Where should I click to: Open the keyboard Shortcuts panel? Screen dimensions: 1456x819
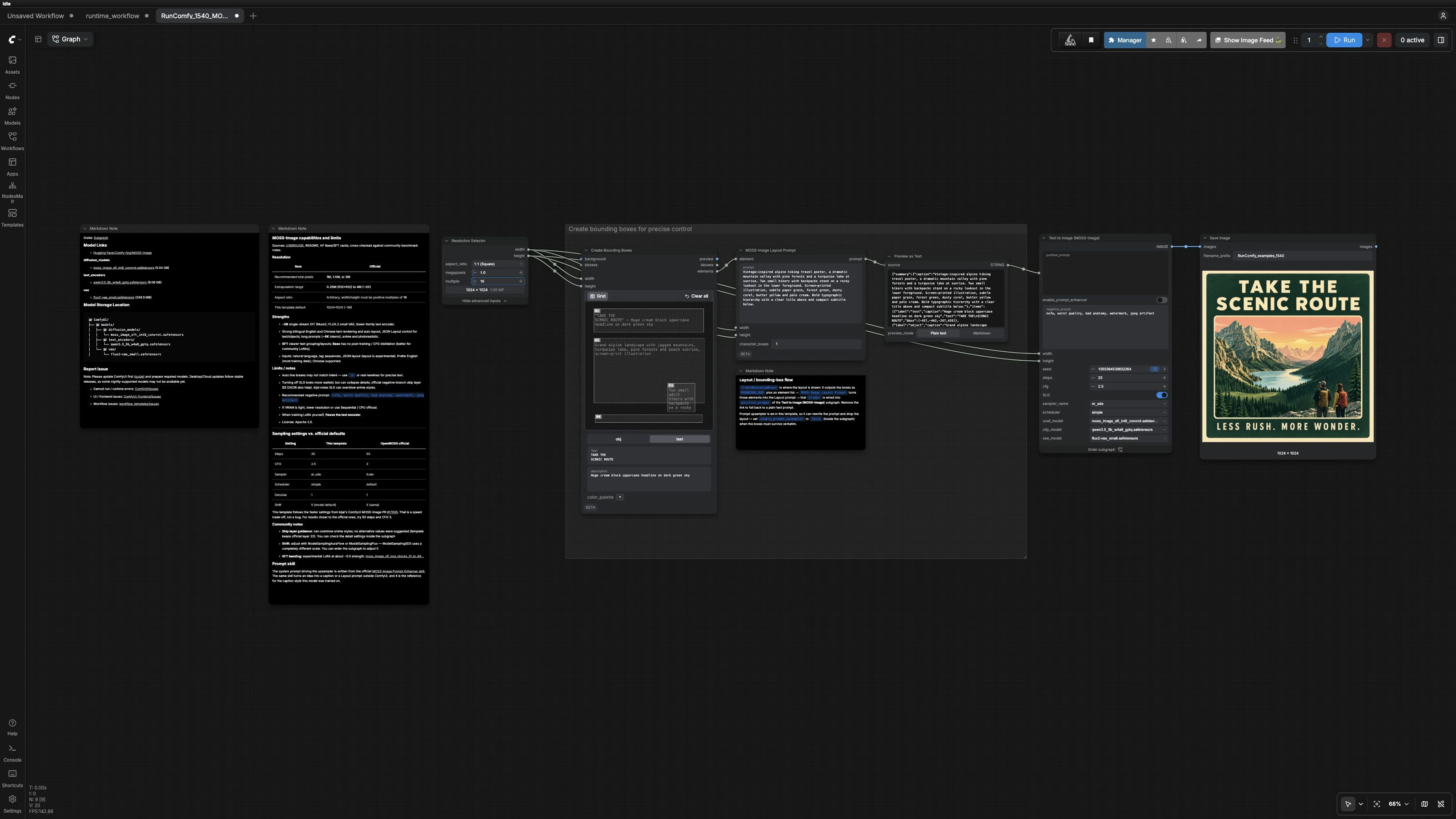(x=12, y=779)
